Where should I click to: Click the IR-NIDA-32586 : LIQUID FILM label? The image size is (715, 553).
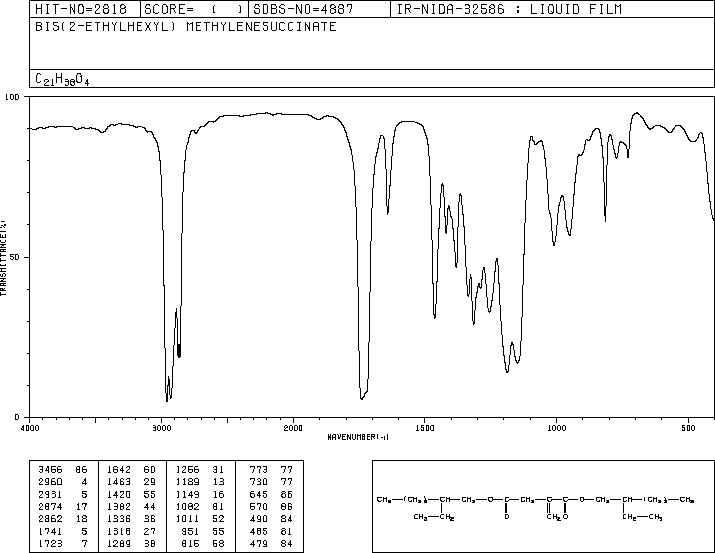click(x=509, y=9)
